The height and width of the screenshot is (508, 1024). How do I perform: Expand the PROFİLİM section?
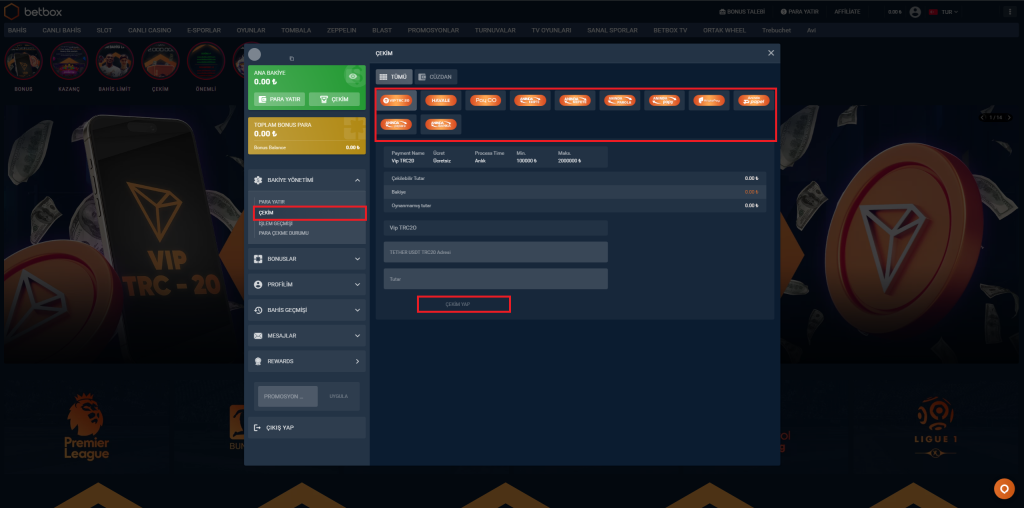(307, 285)
